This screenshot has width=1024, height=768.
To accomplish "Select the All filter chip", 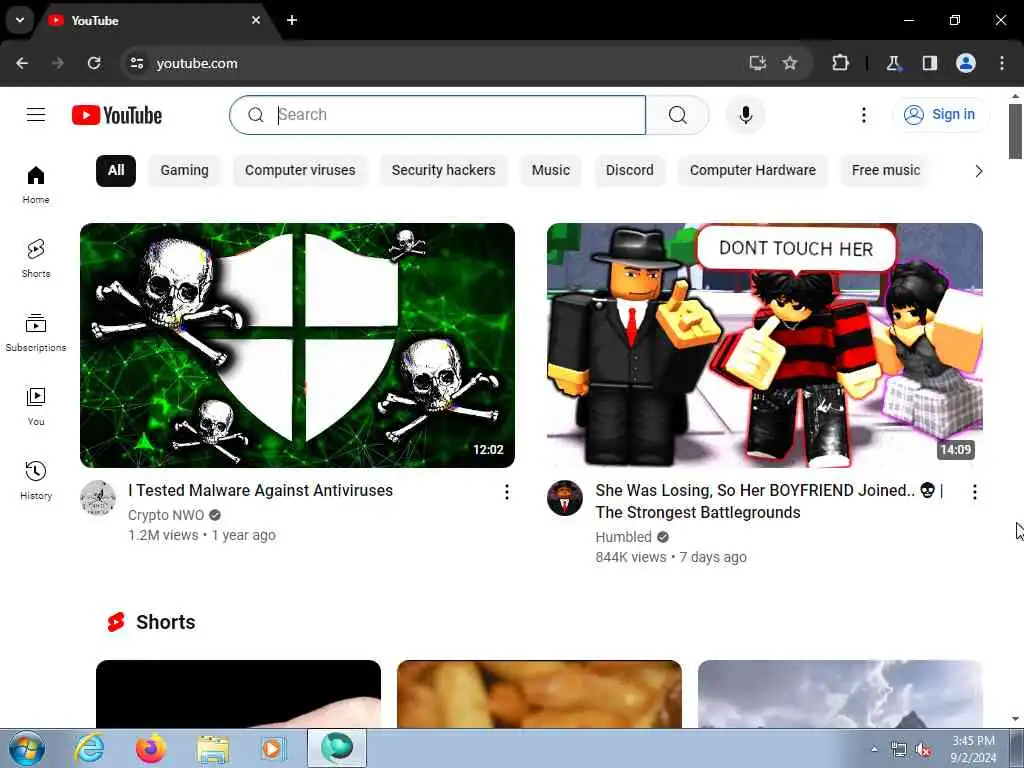I will tap(116, 170).
